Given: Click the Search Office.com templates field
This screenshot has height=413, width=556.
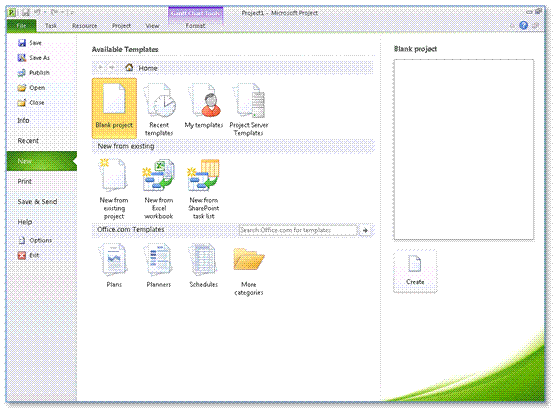Looking at the screenshot, I should tap(298, 230).
